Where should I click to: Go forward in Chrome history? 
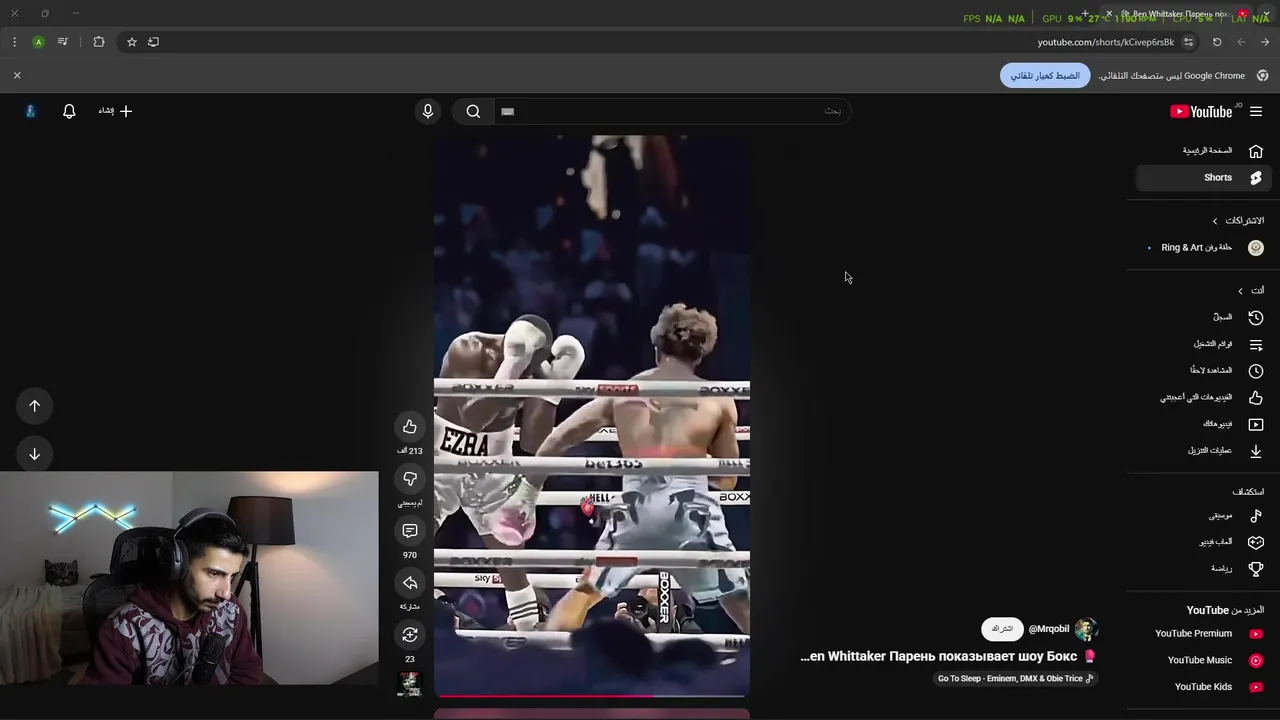click(x=1241, y=42)
